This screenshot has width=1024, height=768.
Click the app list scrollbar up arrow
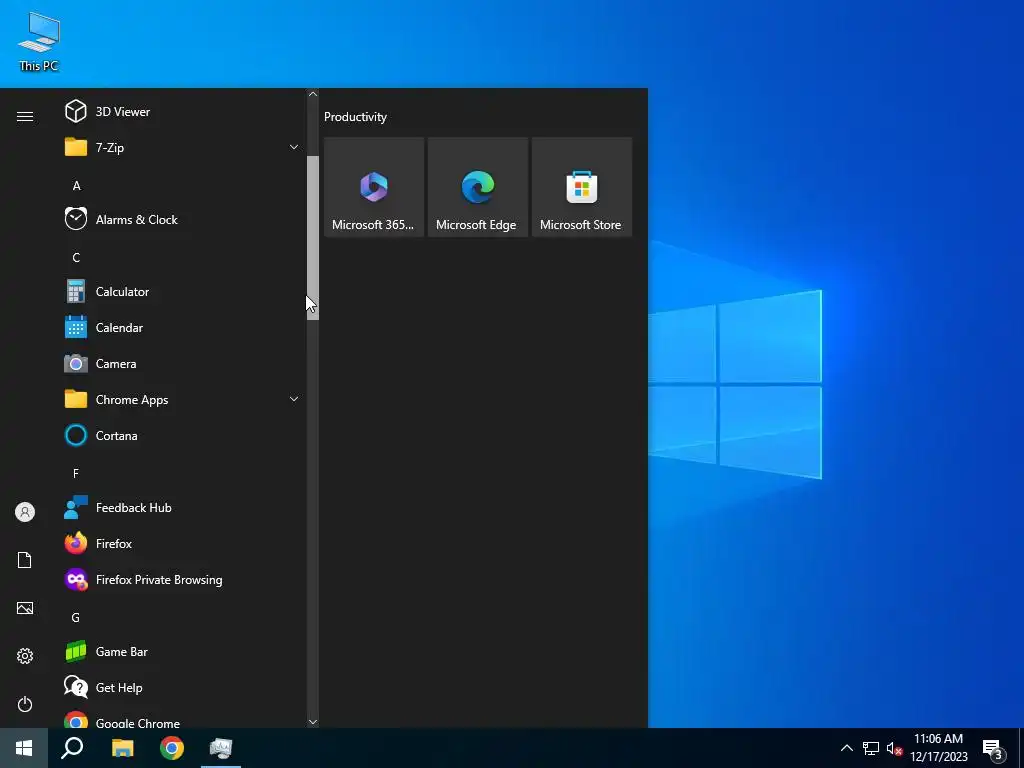click(313, 95)
